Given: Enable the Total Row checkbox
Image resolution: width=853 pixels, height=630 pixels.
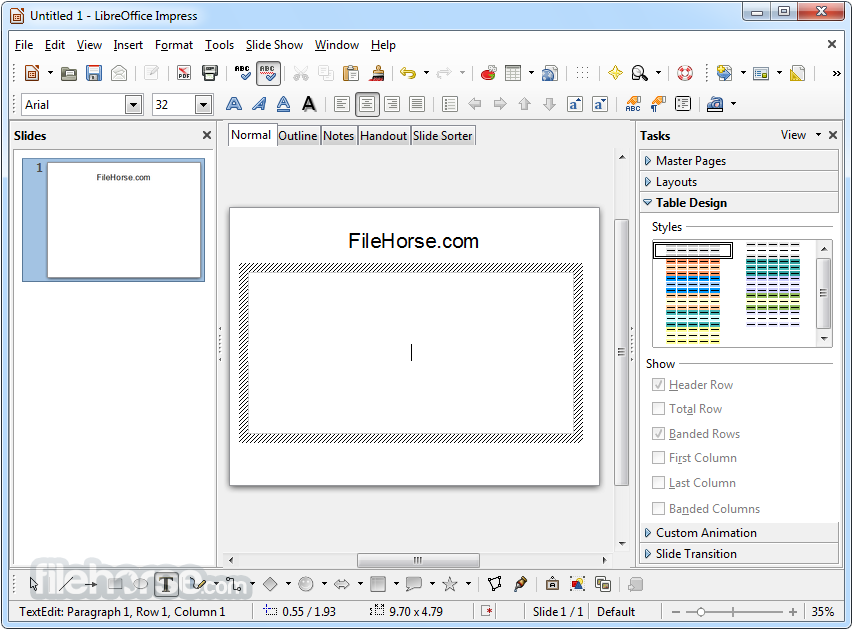Looking at the screenshot, I should [658, 409].
